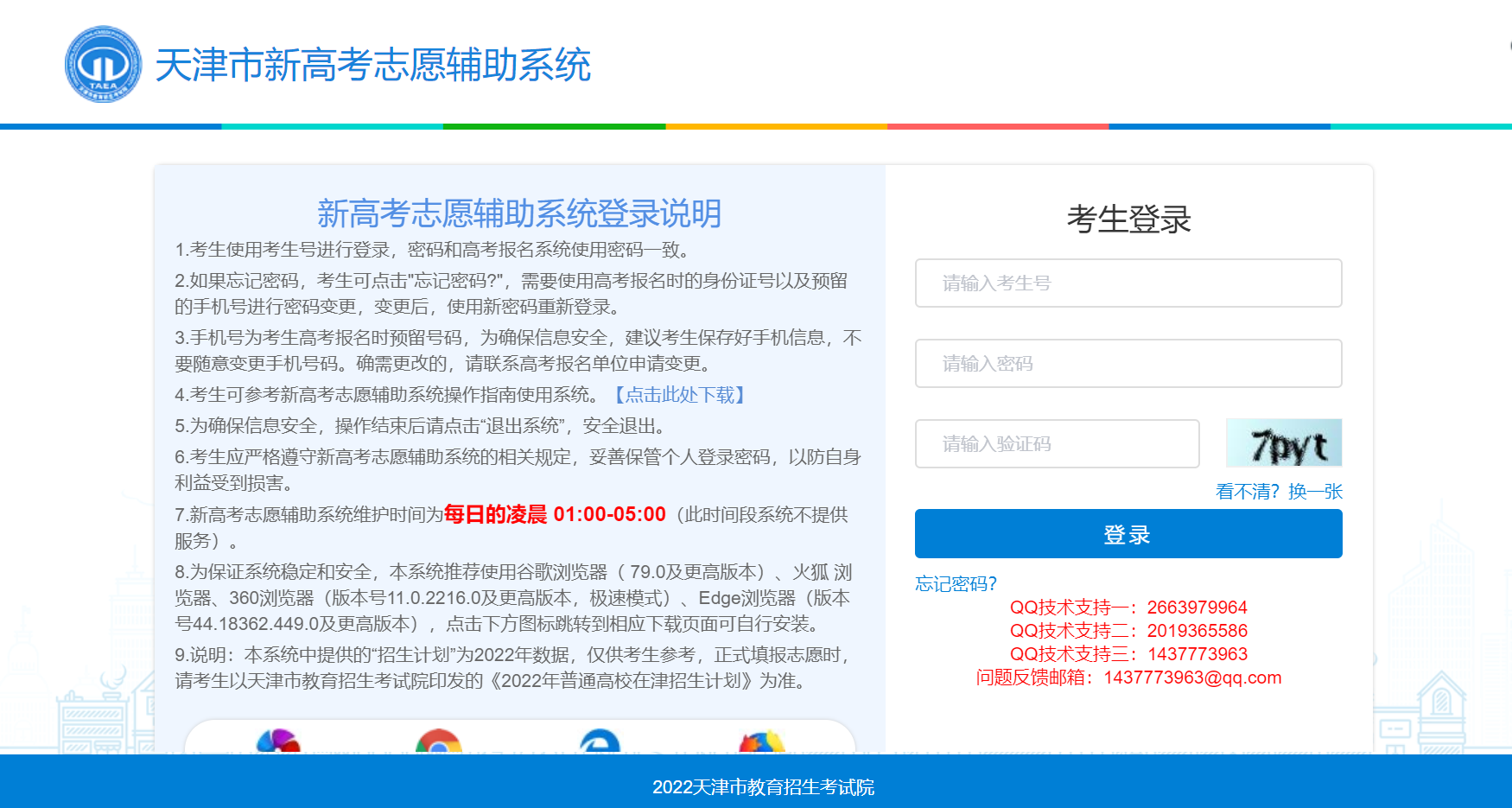This screenshot has height=808, width=1512.
Task: Focus the 请输入考生号 input field
Action: click(x=1128, y=283)
